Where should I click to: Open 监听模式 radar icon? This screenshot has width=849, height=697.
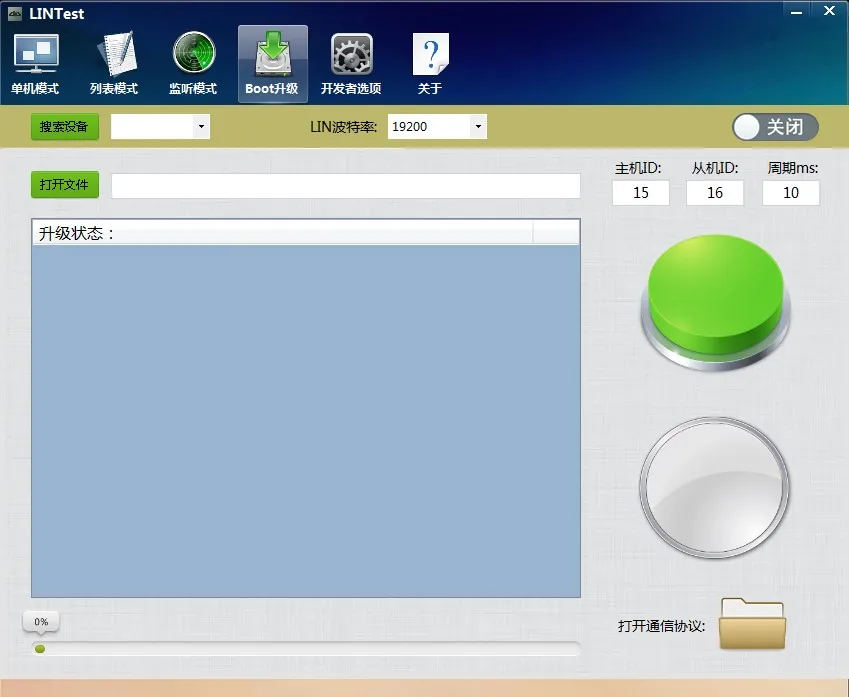coord(194,53)
